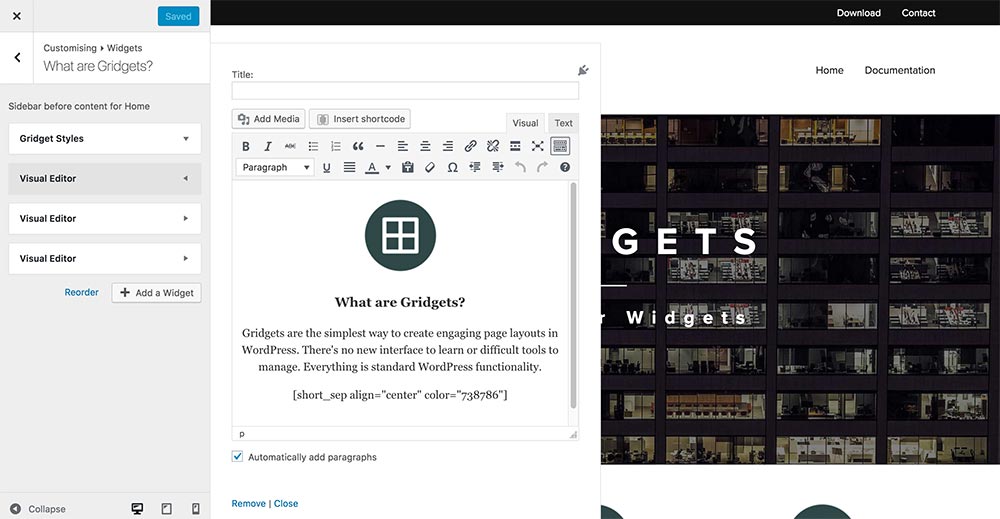This screenshot has height=519, width=1000.
Task: Click the short_sep shortcode text
Action: coord(400,395)
